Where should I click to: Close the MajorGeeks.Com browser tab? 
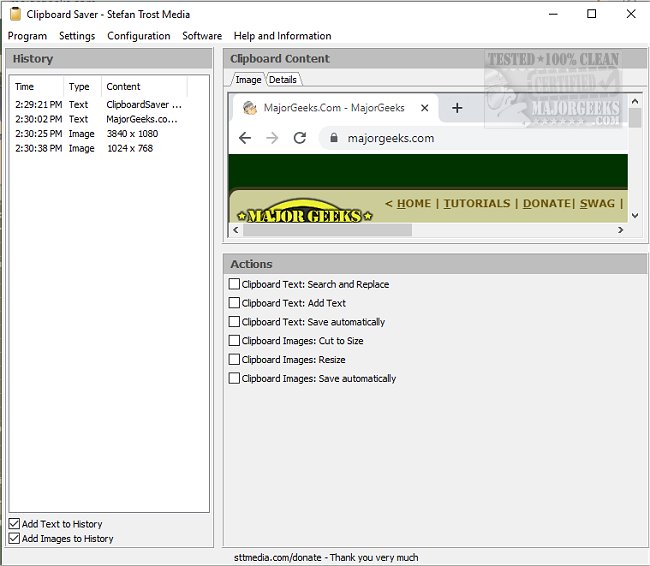425,108
